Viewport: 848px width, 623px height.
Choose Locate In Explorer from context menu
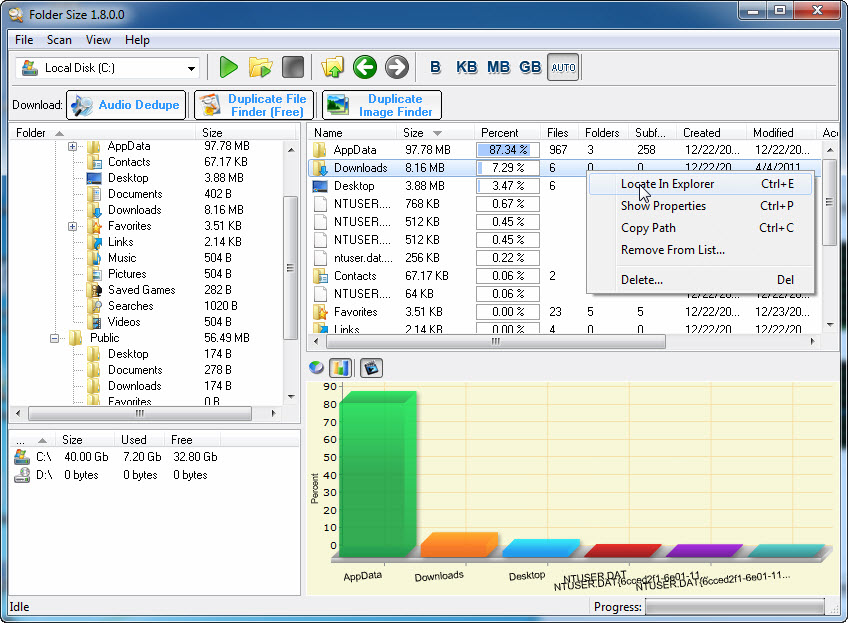(x=667, y=184)
